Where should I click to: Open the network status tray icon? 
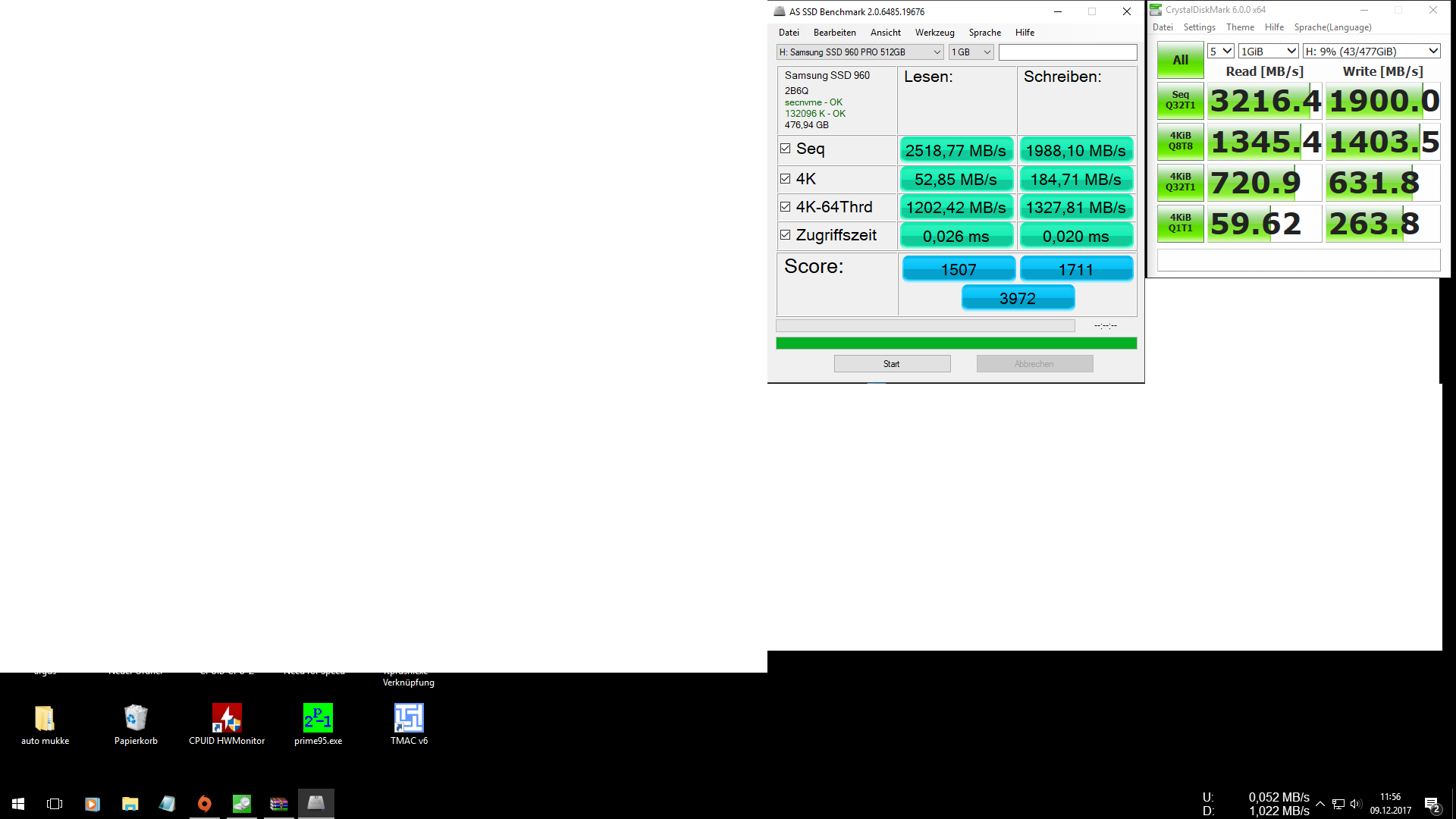click(x=1338, y=804)
